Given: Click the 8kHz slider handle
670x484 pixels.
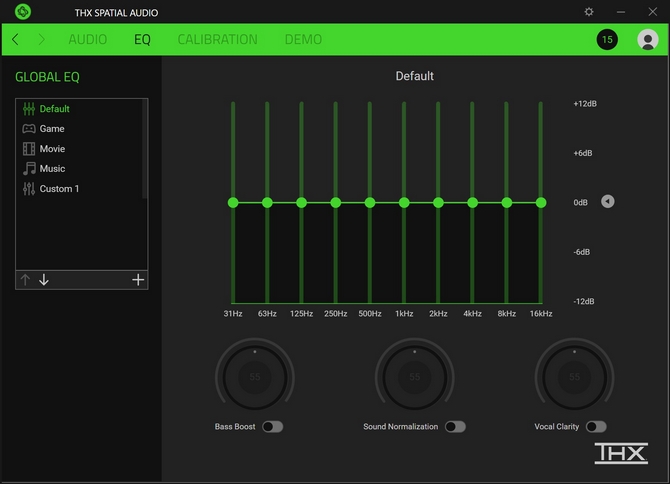Looking at the screenshot, I should (x=506, y=202).
